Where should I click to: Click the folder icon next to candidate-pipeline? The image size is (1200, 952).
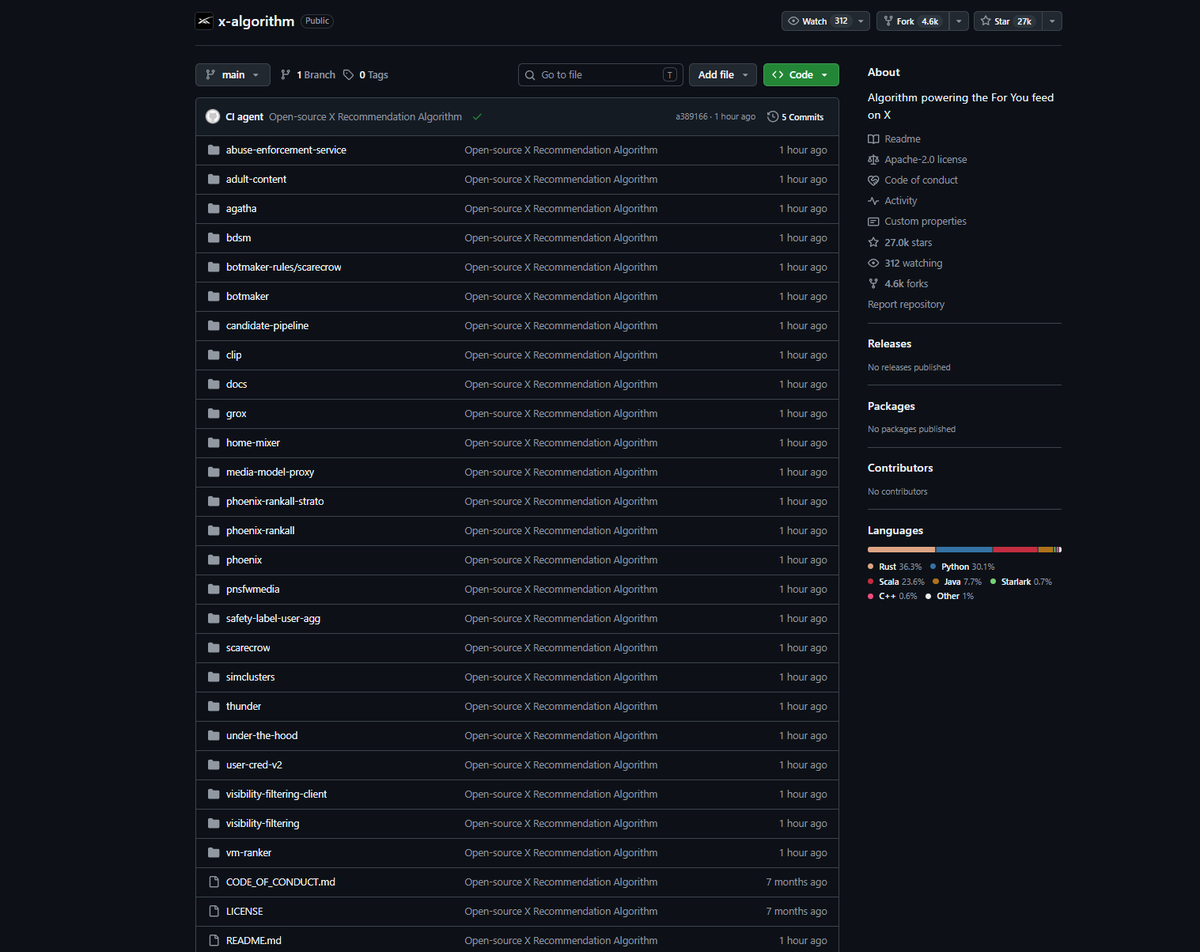pos(213,326)
